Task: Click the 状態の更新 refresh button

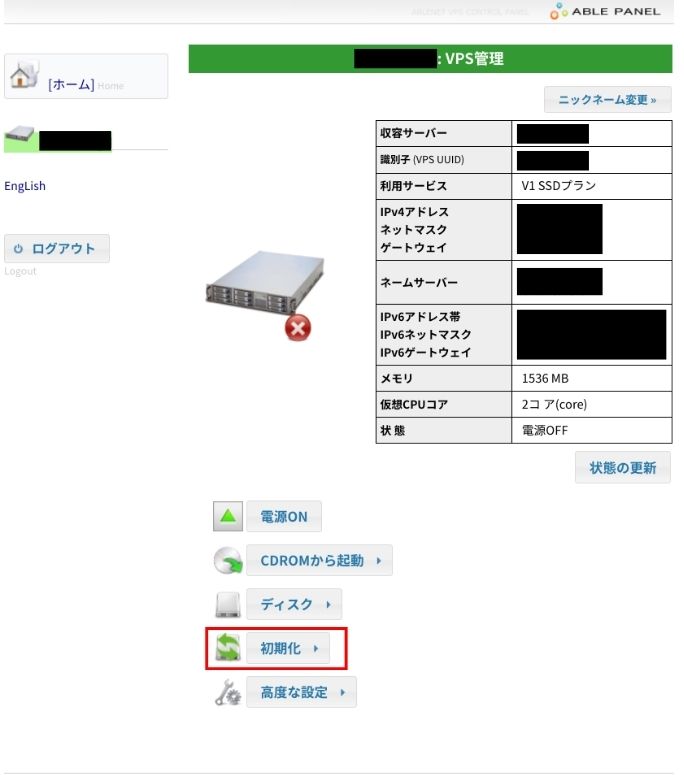Action: pyautogui.click(x=623, y=467)
